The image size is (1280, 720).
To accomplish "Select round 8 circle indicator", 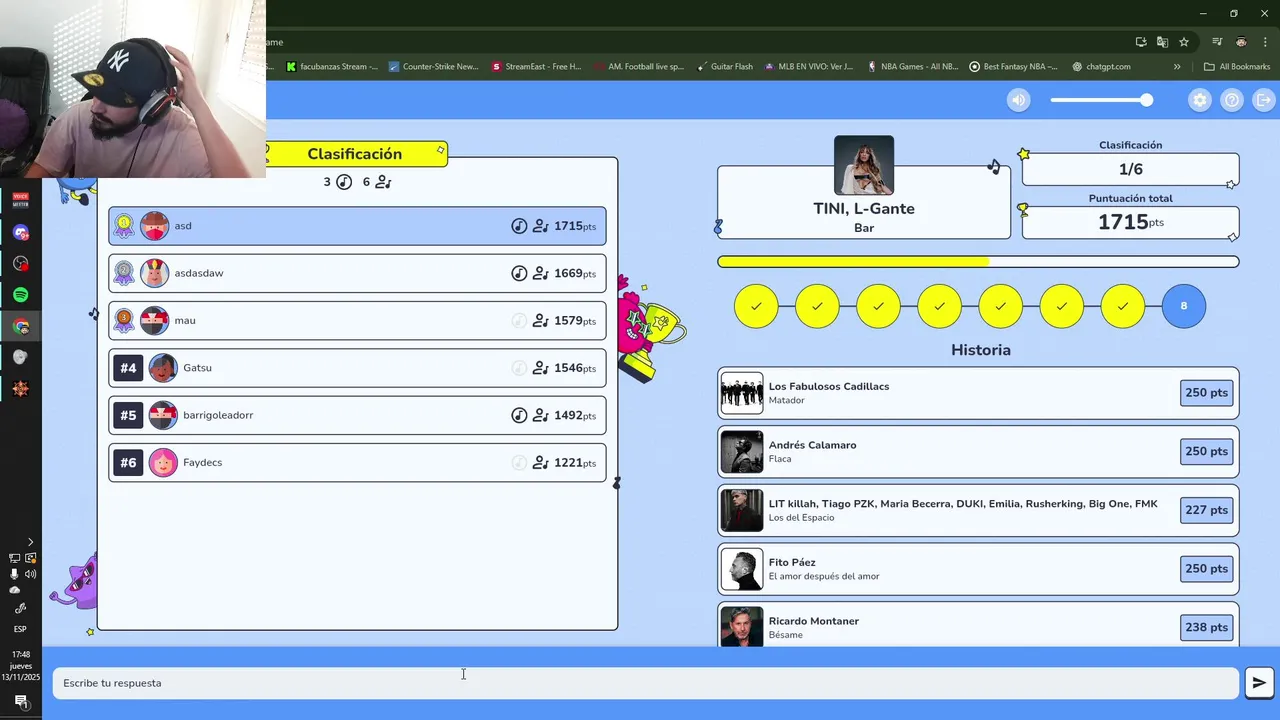I will click(x=1184, y=306).
